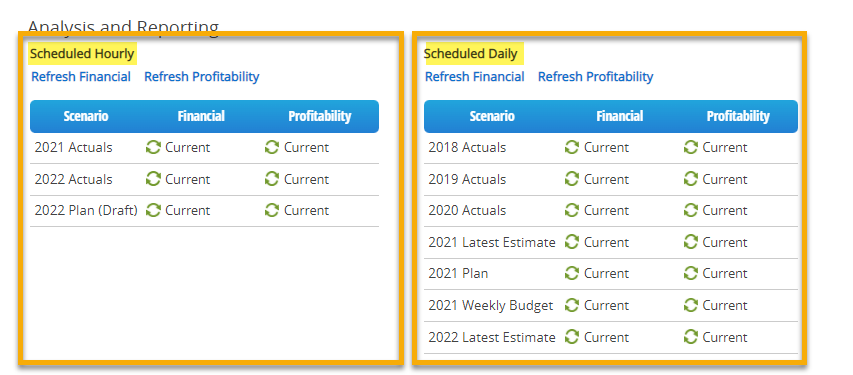Click Financial refresh icon for 2021 Plan
This screenshot has height=375, width=853.
point(572,273)
